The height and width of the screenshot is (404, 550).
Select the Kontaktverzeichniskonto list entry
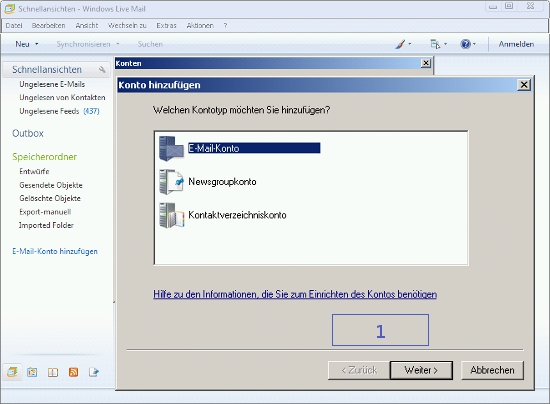point(237,215)
